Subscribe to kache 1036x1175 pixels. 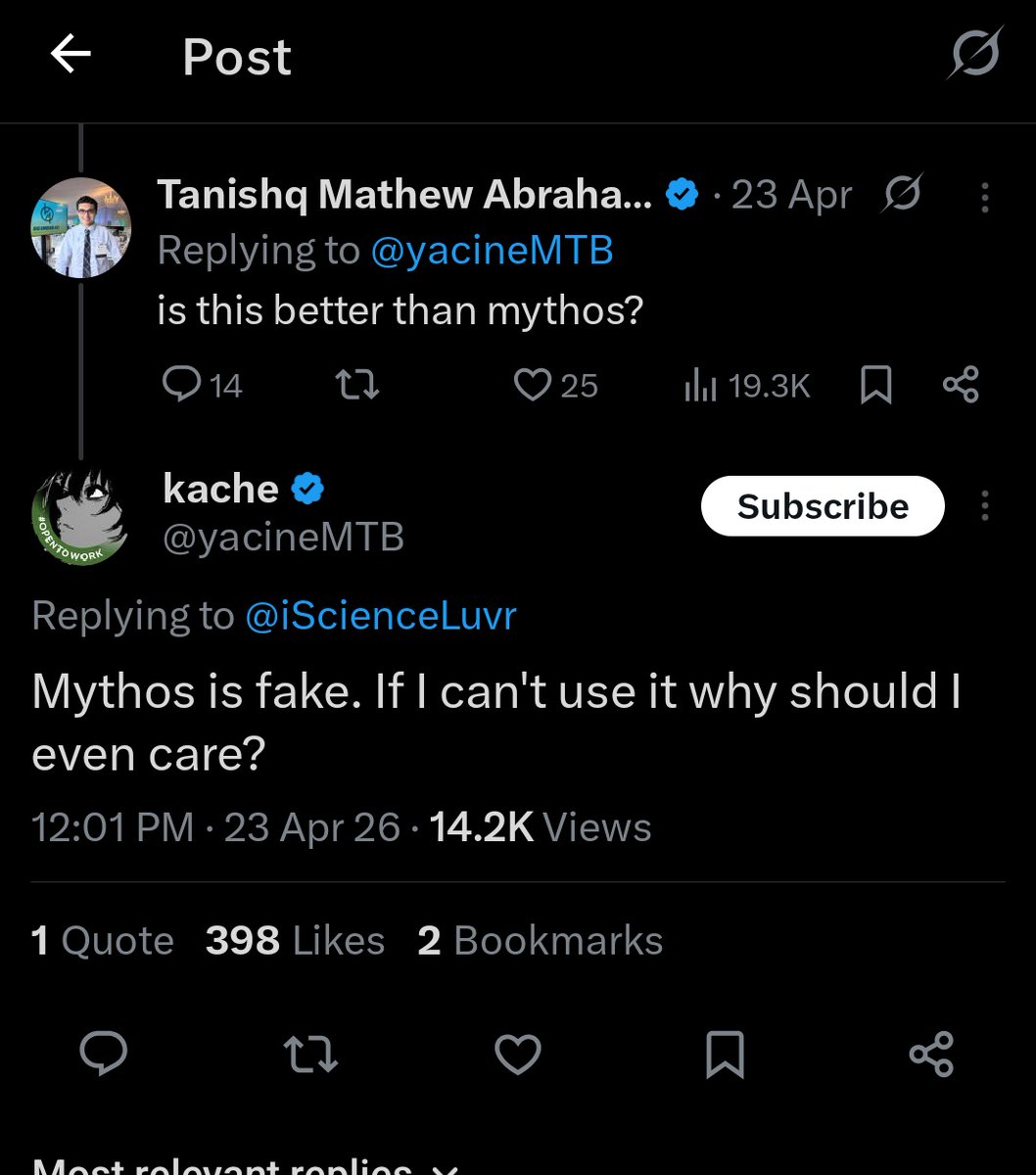[x=823, y=506]
